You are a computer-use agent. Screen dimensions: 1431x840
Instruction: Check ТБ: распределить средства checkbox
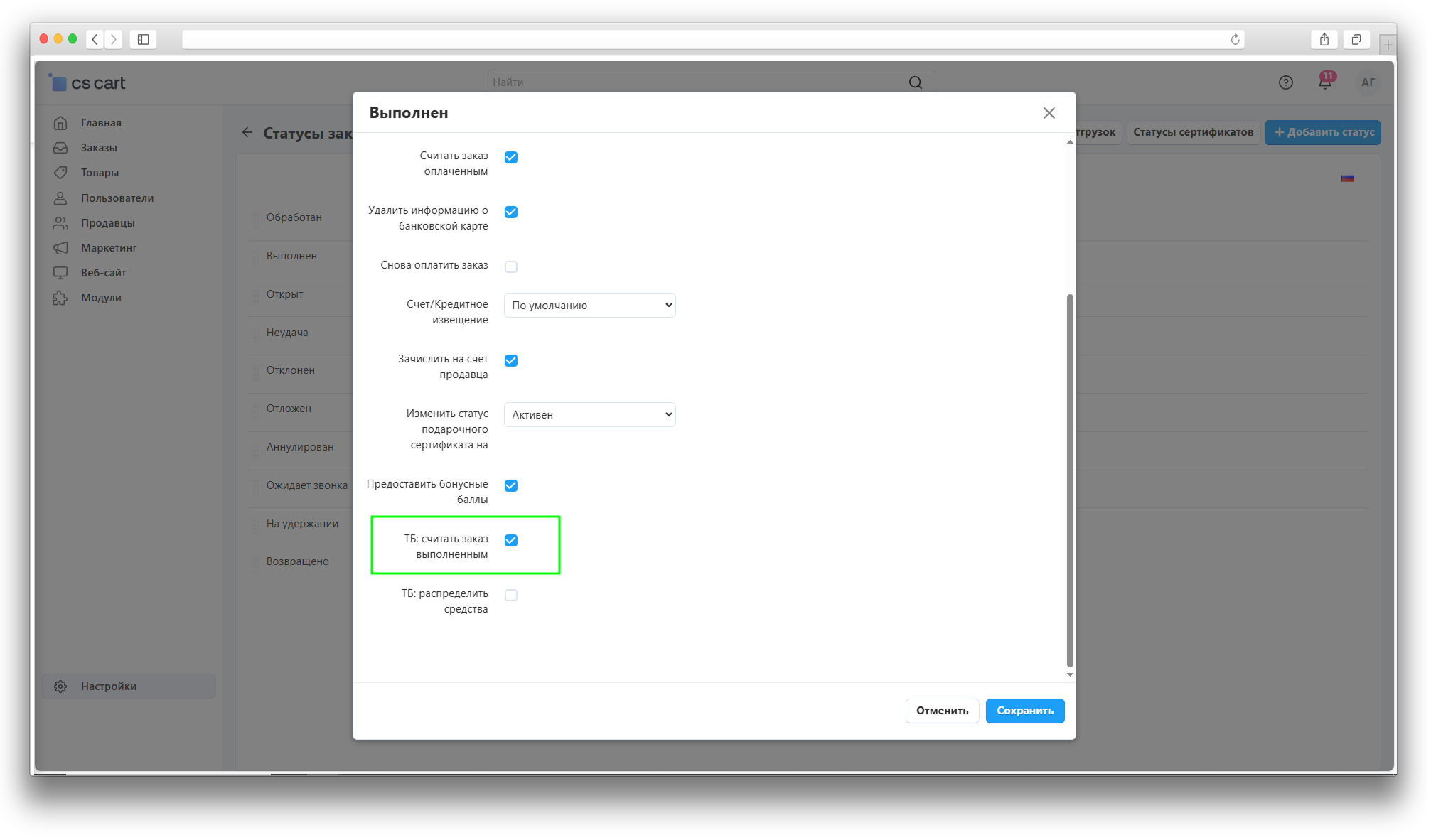(510, 595)
